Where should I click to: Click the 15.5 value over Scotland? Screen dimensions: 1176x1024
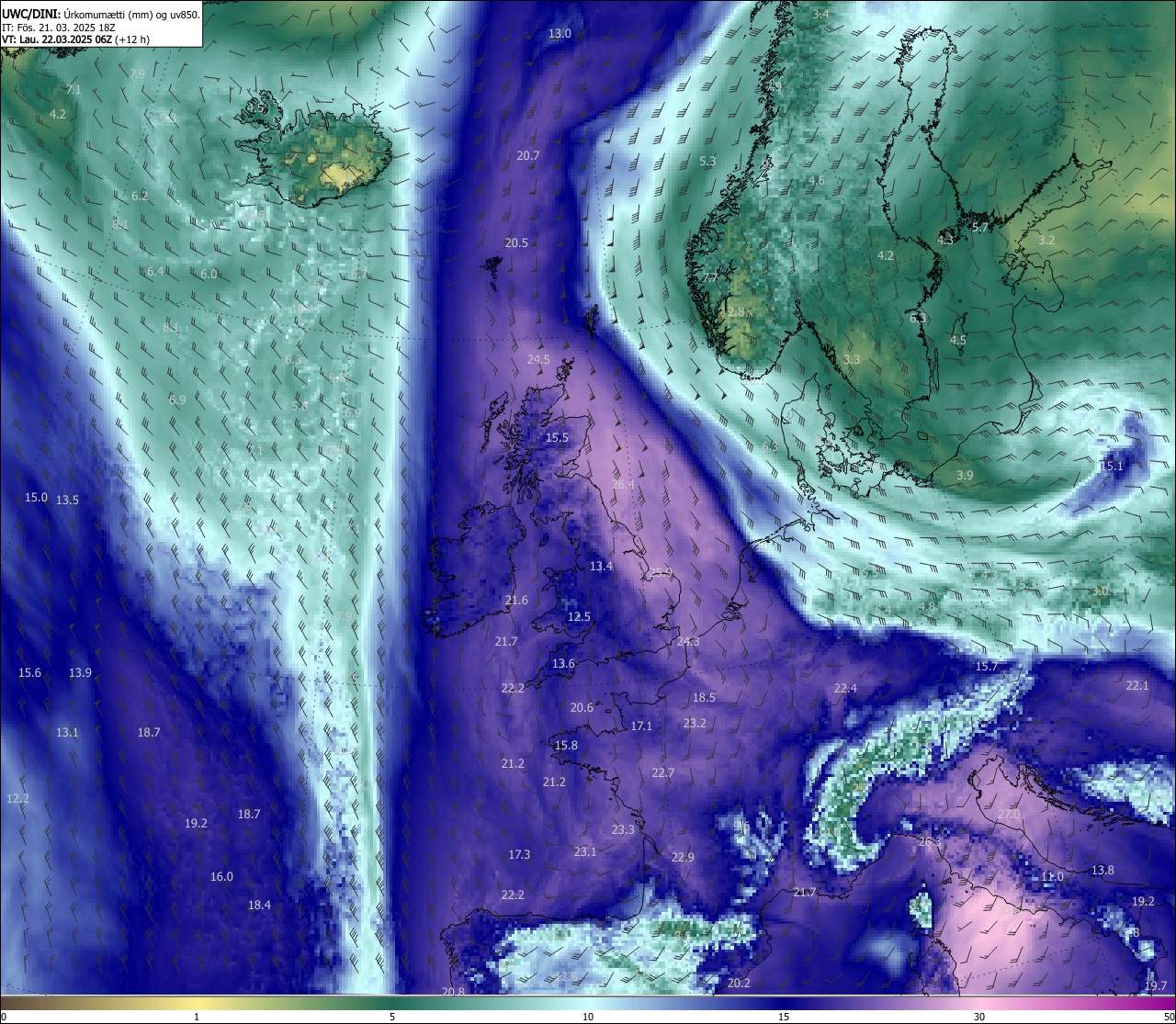[557, 437]
